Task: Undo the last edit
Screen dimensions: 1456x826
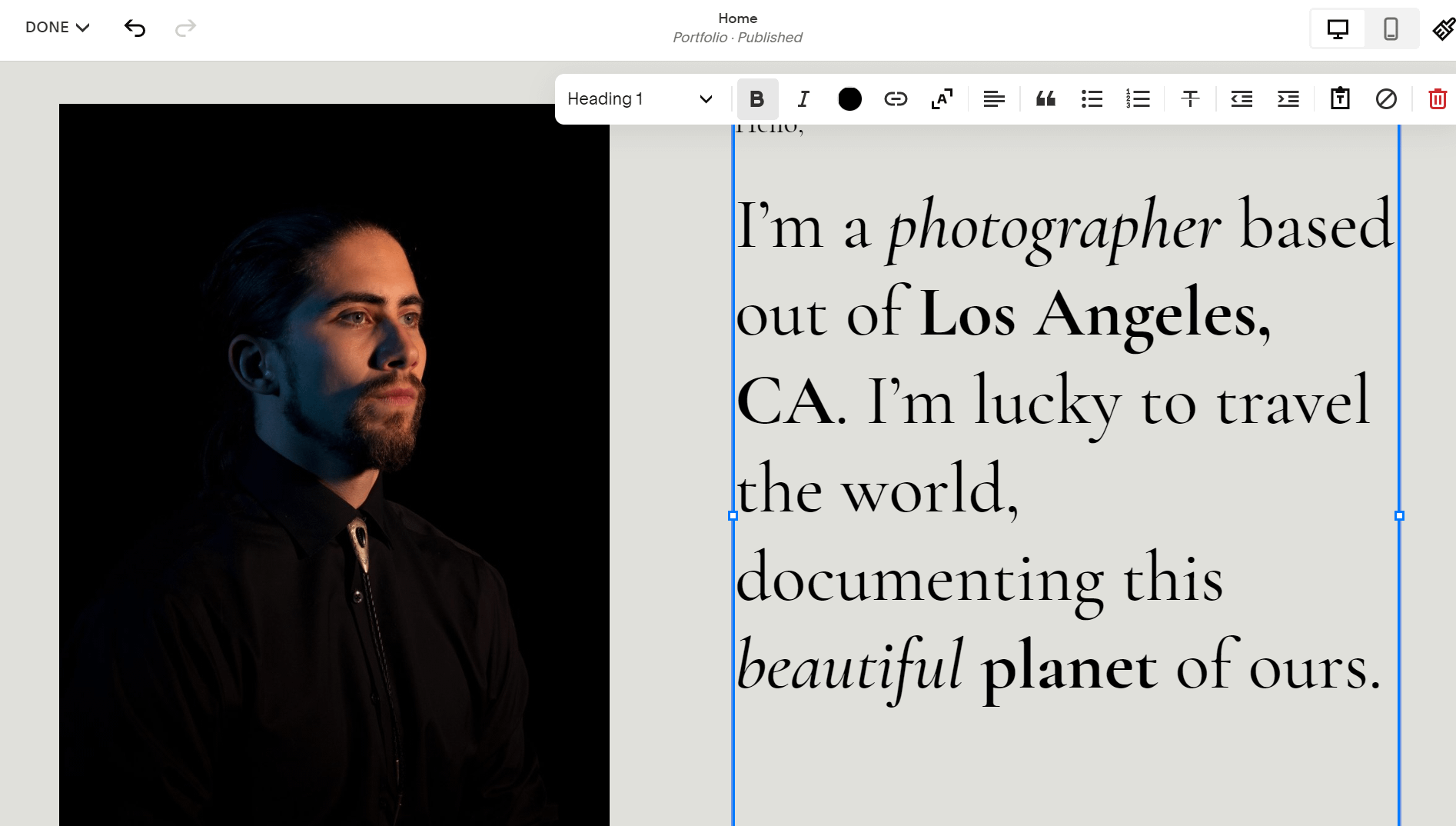Action: click(x=135, y=28)
